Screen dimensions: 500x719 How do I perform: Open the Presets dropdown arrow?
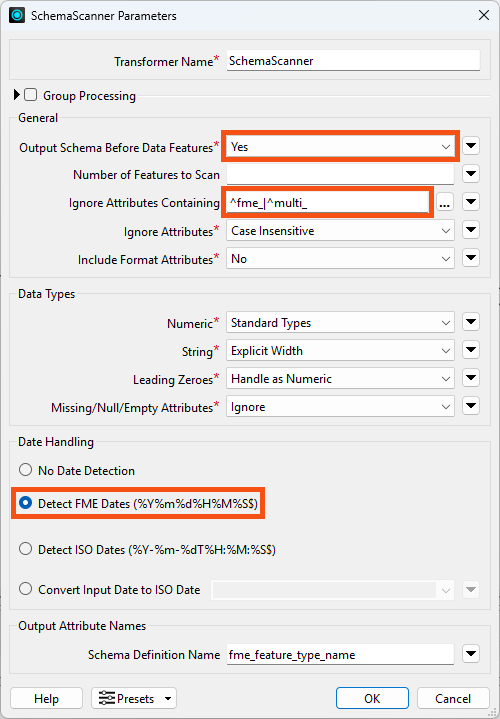[168, 699]
